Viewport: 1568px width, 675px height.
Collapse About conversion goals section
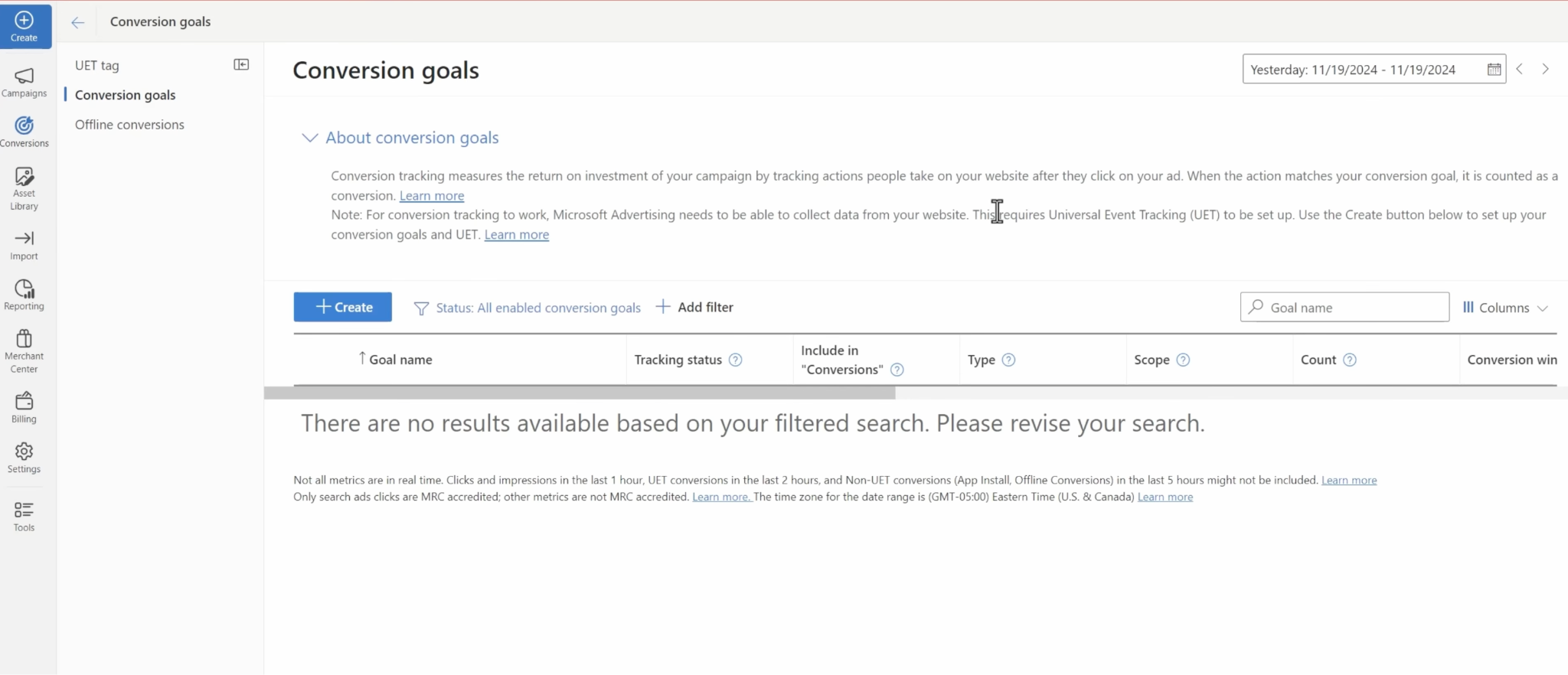309,138
